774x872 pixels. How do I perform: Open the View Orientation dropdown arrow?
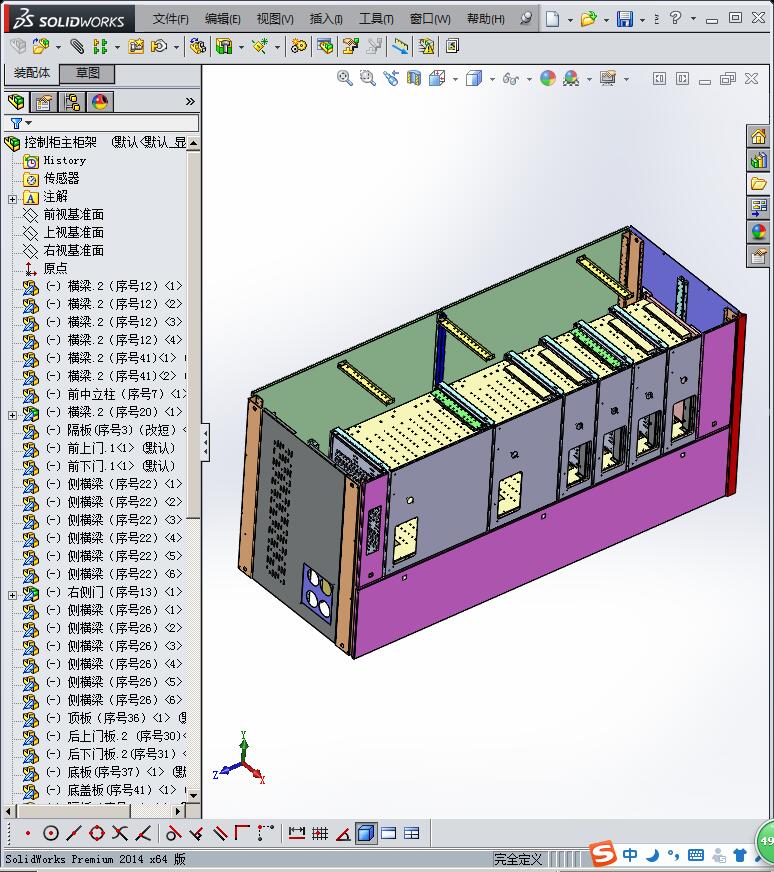pos(455,79)
